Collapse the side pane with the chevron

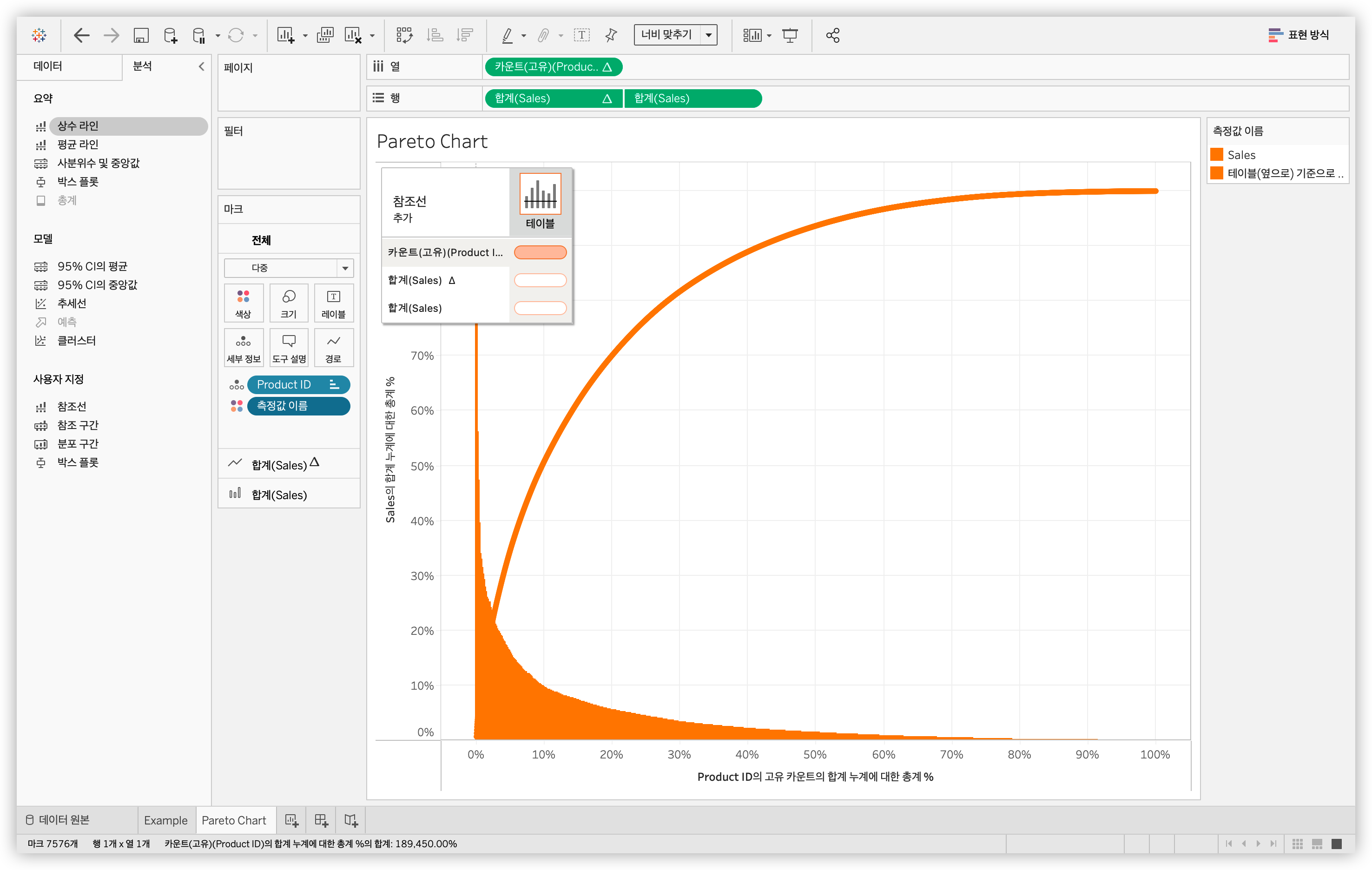click(x=201, y=66)
